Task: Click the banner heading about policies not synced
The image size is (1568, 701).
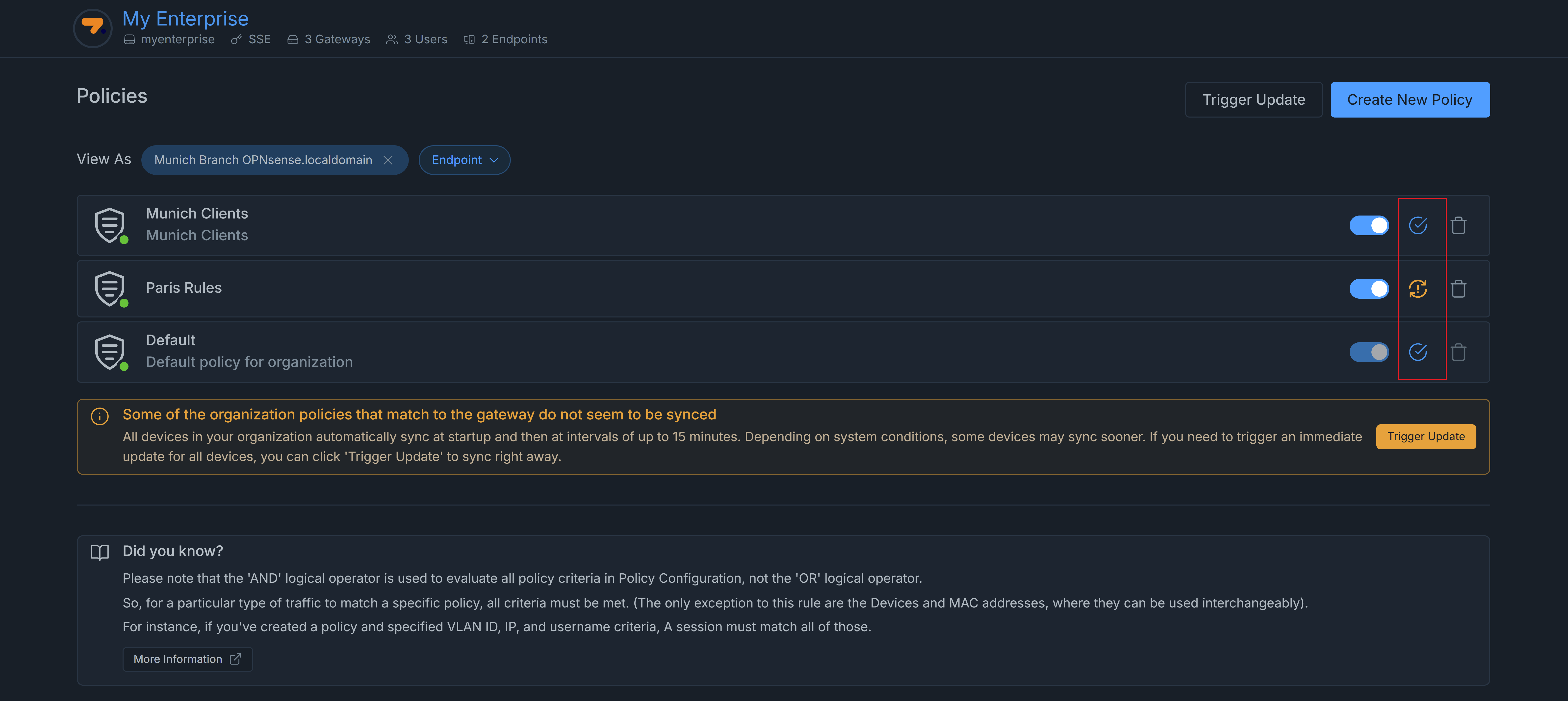Action: (x=419, y=414)
